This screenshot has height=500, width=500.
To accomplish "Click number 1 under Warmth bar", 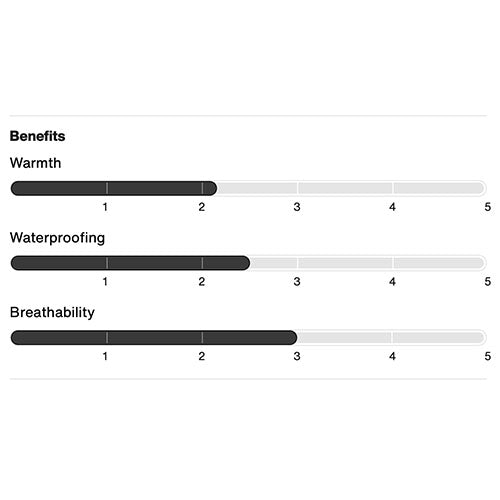I will 105,207.
